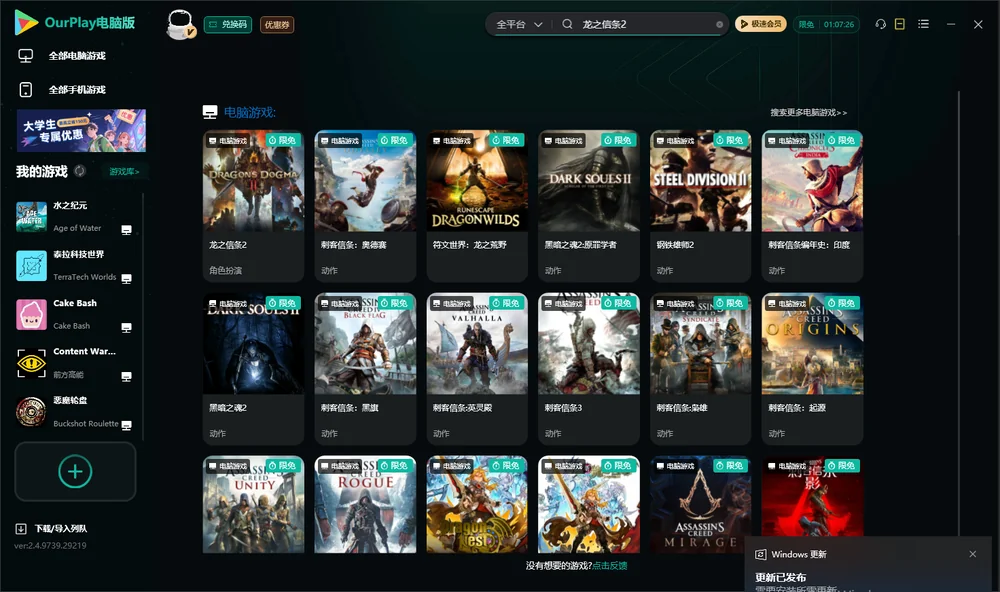1000x592 pixels.
Task: Focus the search field containing 龙之信条2
Action: [645, 24]
